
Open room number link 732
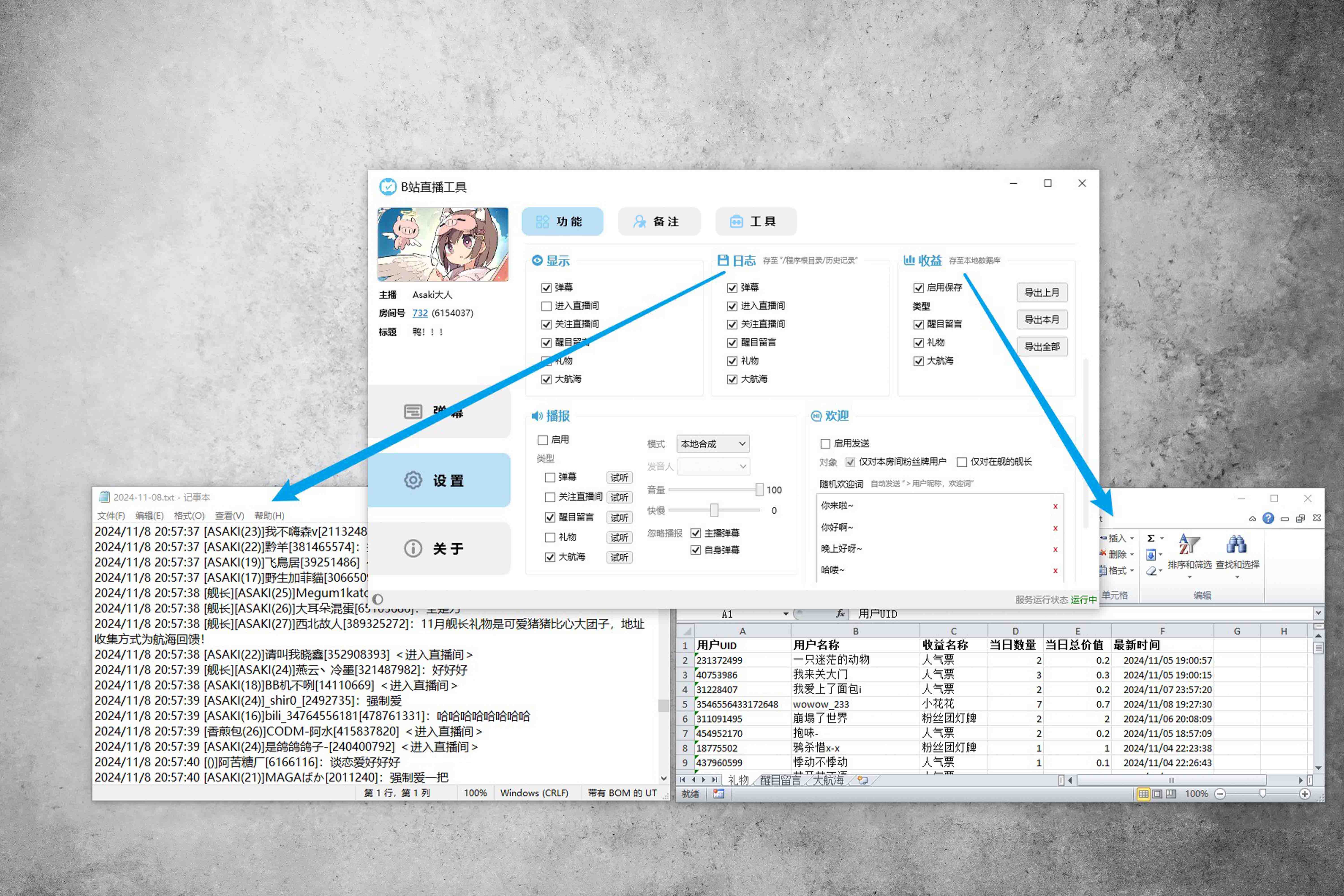point(420,313)
